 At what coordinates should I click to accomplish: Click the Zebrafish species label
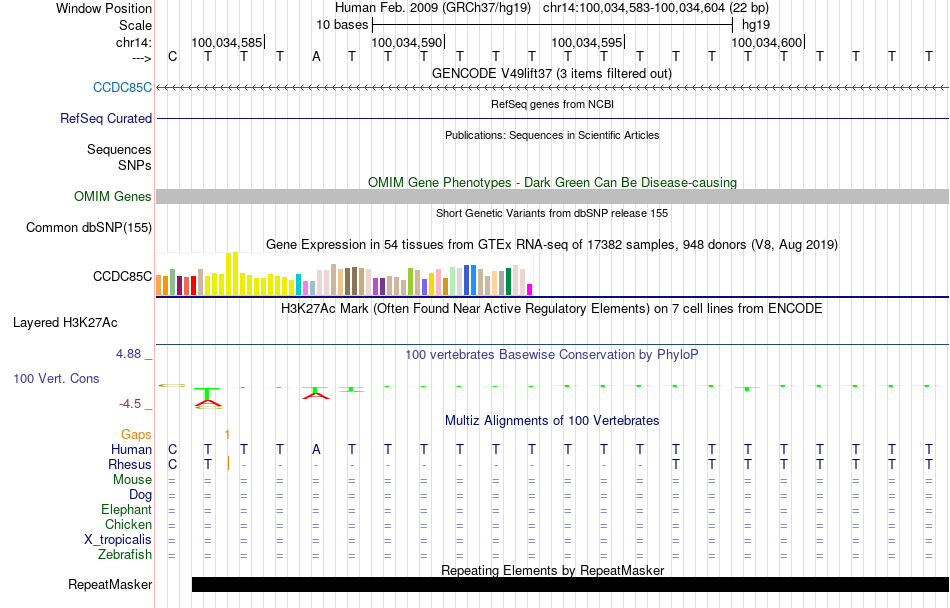125,554
